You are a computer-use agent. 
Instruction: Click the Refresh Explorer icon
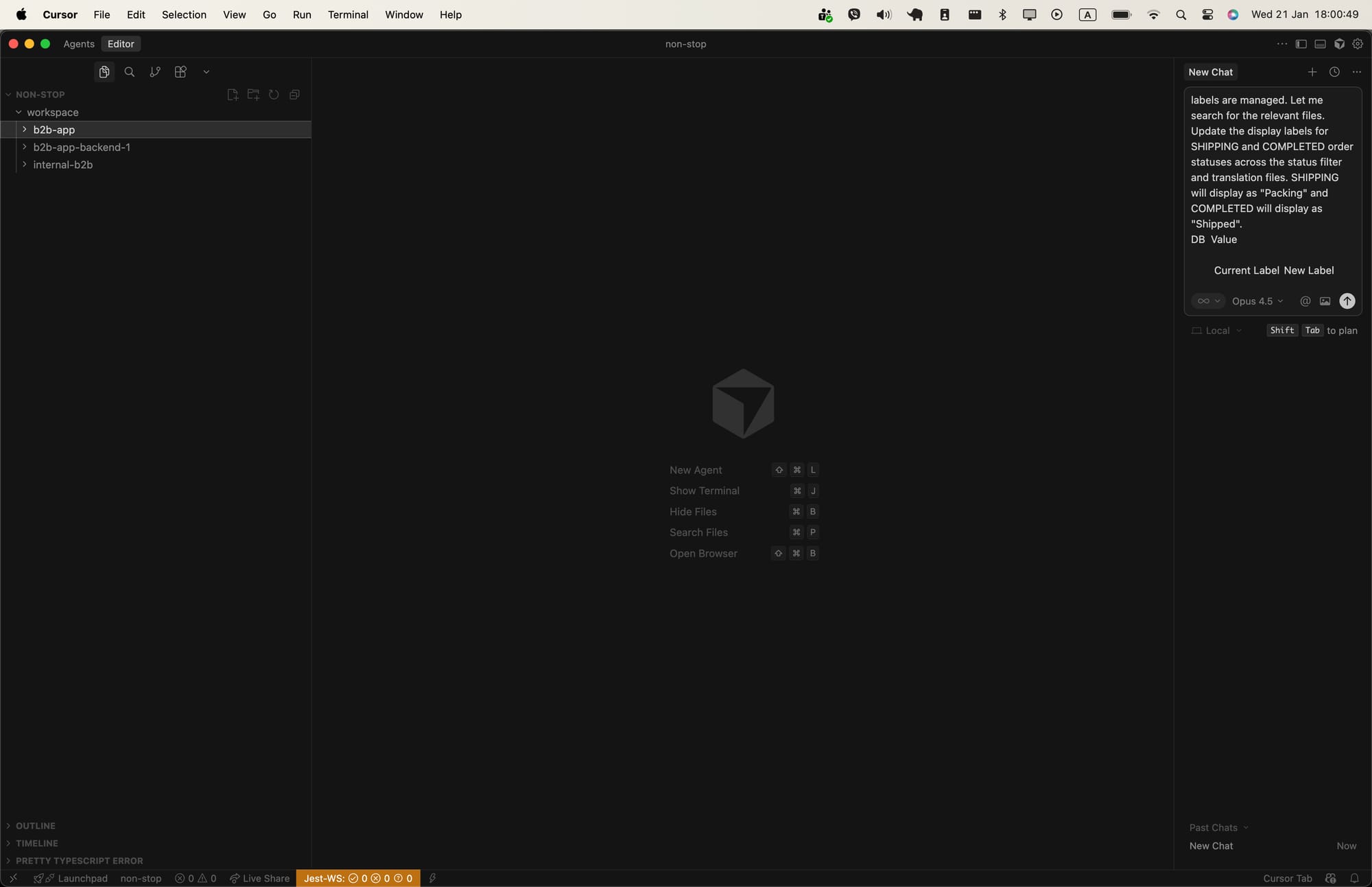tap(274, 95)
